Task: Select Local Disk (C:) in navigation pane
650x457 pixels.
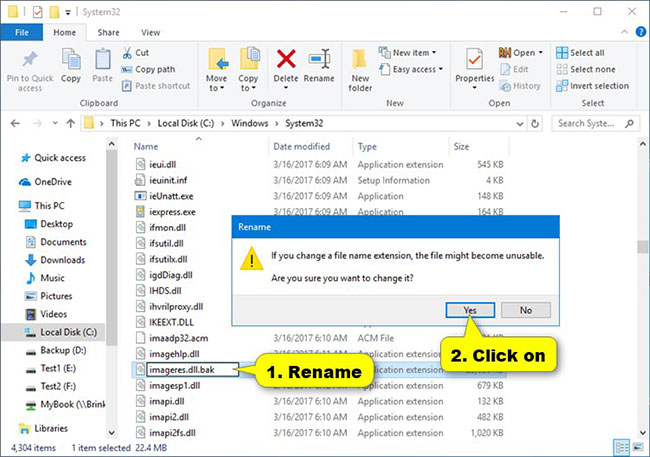Action: 70,330
